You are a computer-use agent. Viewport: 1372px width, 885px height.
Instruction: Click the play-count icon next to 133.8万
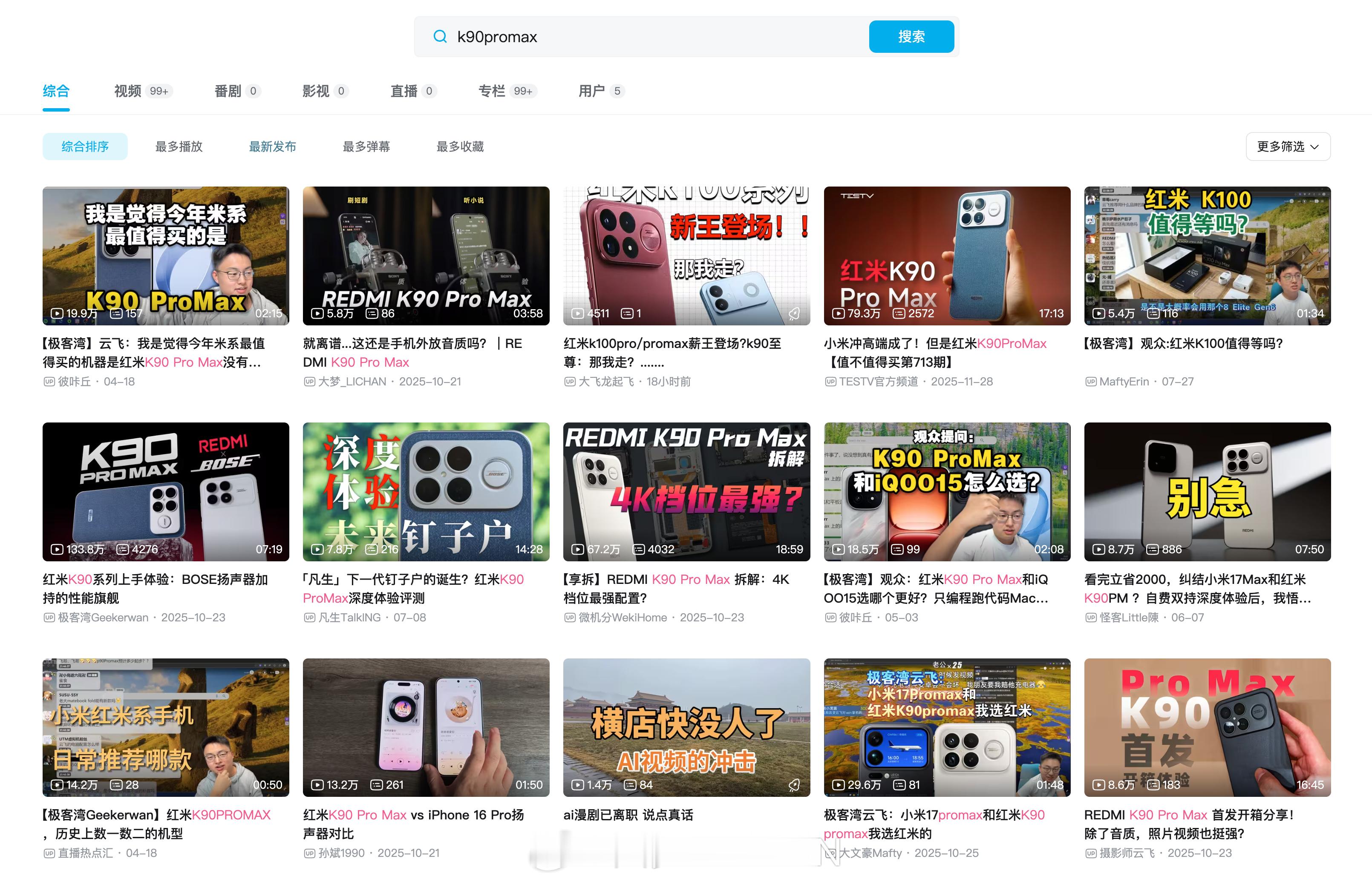pos(57,549)
